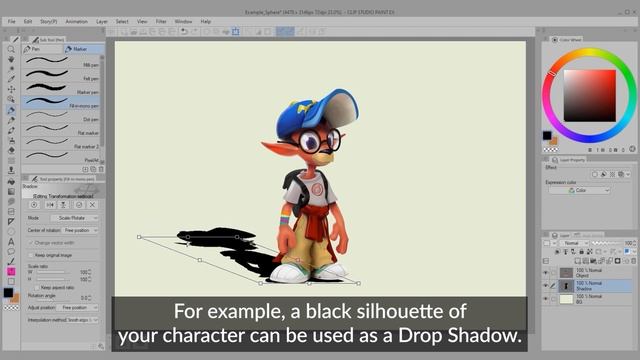Screen dimensions: 640x360
Task: Select the Balloon tool
Action: click(11, 251)
